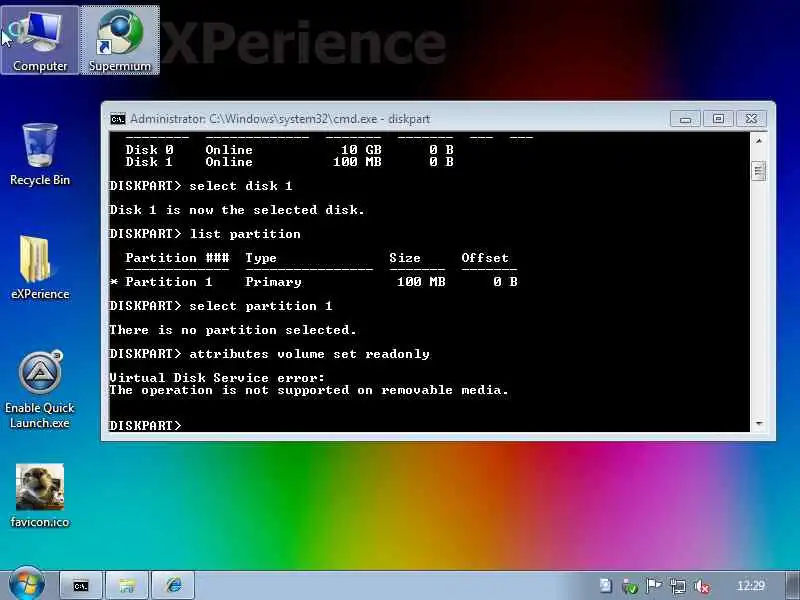Screen dimensions: 800x600
Task: Launch Internet Explorer from the taskbar
Action: coord(173,585)
